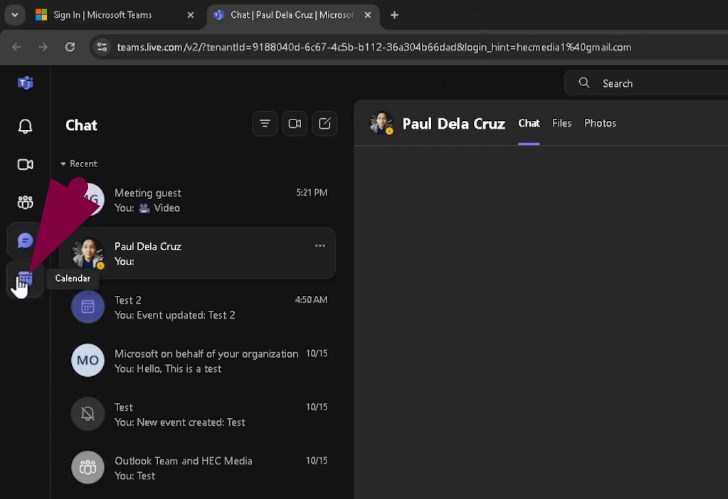Click the Chat pane heading

(x=81, y=125)
